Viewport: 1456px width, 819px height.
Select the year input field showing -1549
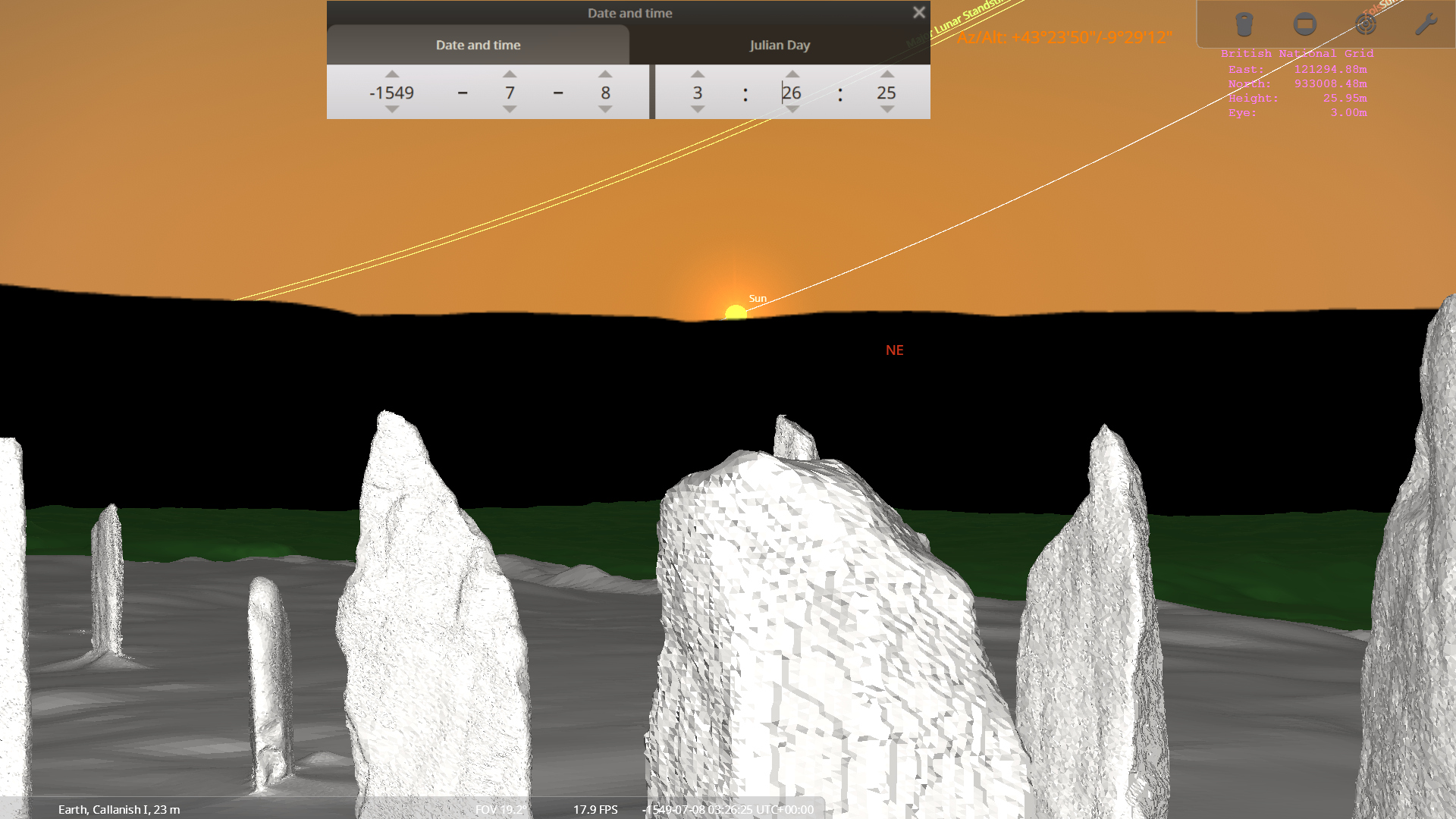(x=391, y=93)
